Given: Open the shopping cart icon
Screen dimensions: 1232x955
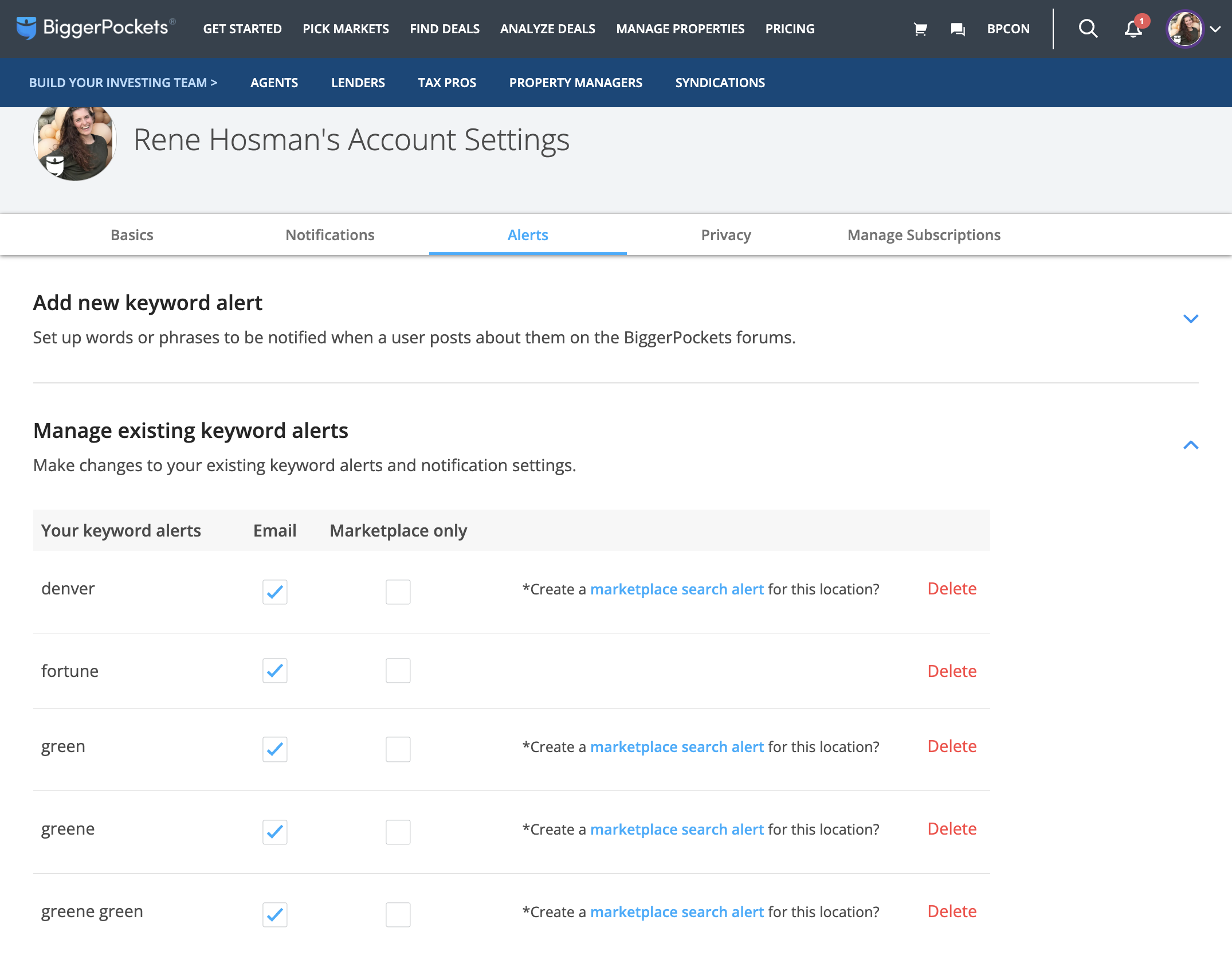Looking at the screenshot, I should pos(920,29).
